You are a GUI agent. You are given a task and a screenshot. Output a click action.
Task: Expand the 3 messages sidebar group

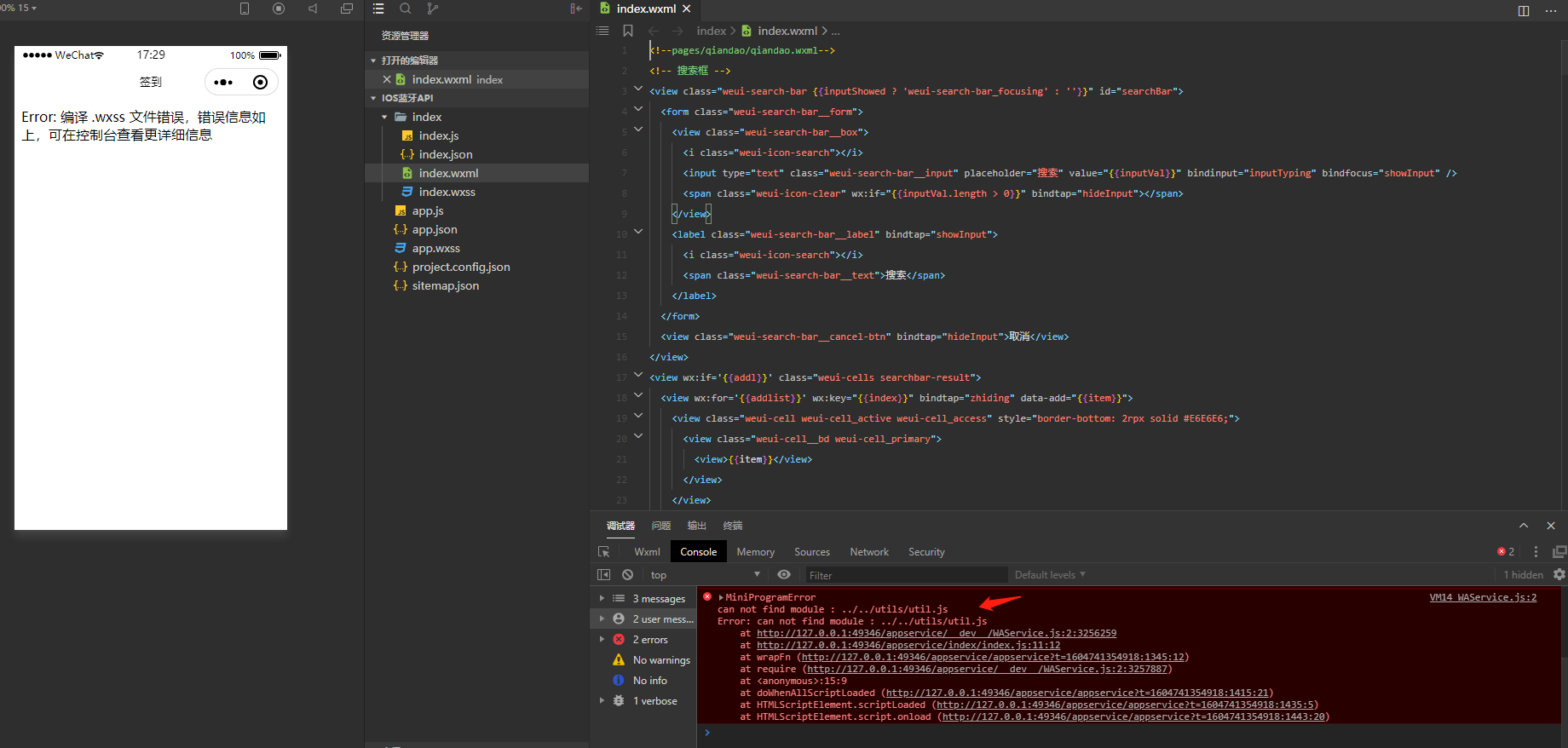point(602,599)
